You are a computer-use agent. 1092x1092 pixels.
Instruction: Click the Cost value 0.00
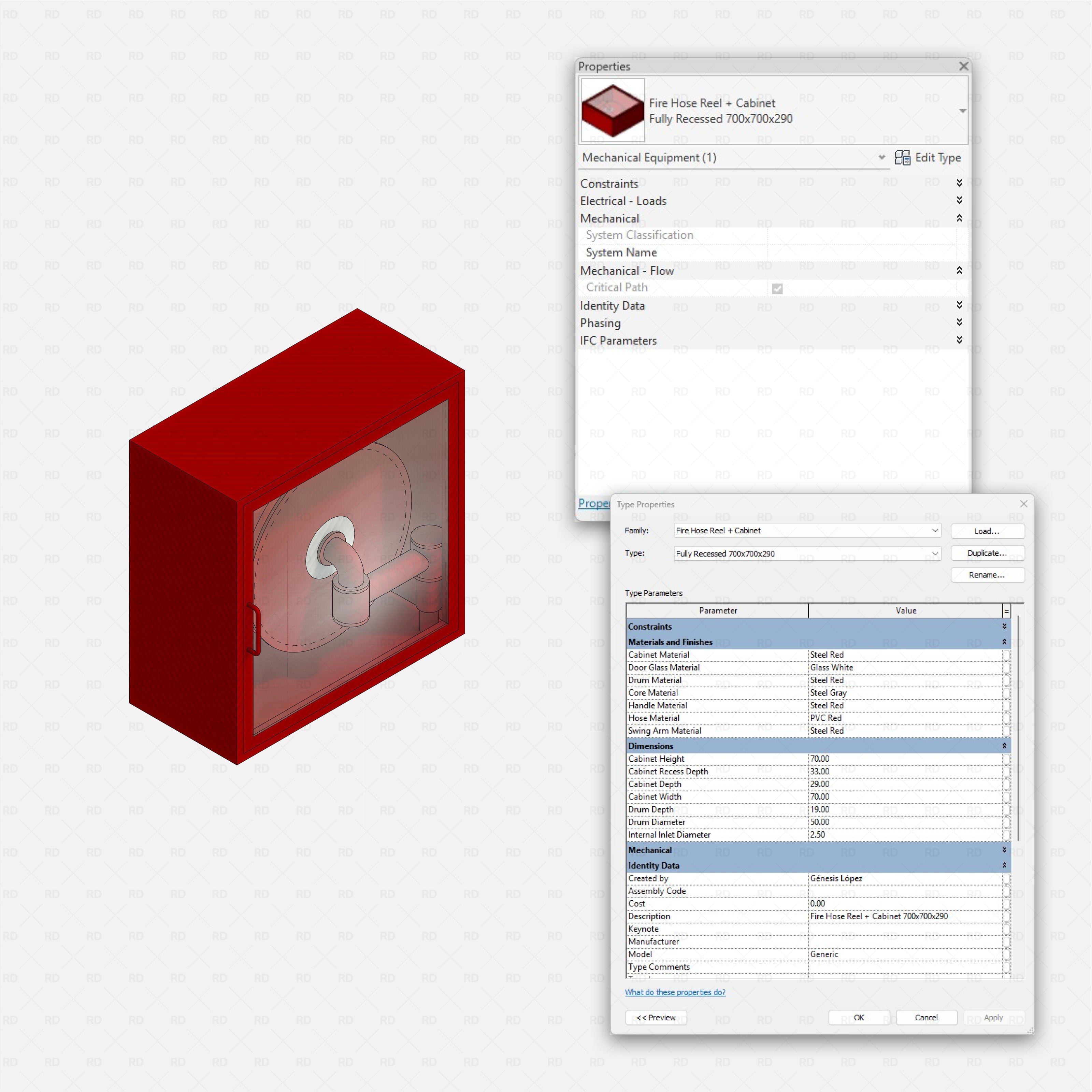point(905,904)
